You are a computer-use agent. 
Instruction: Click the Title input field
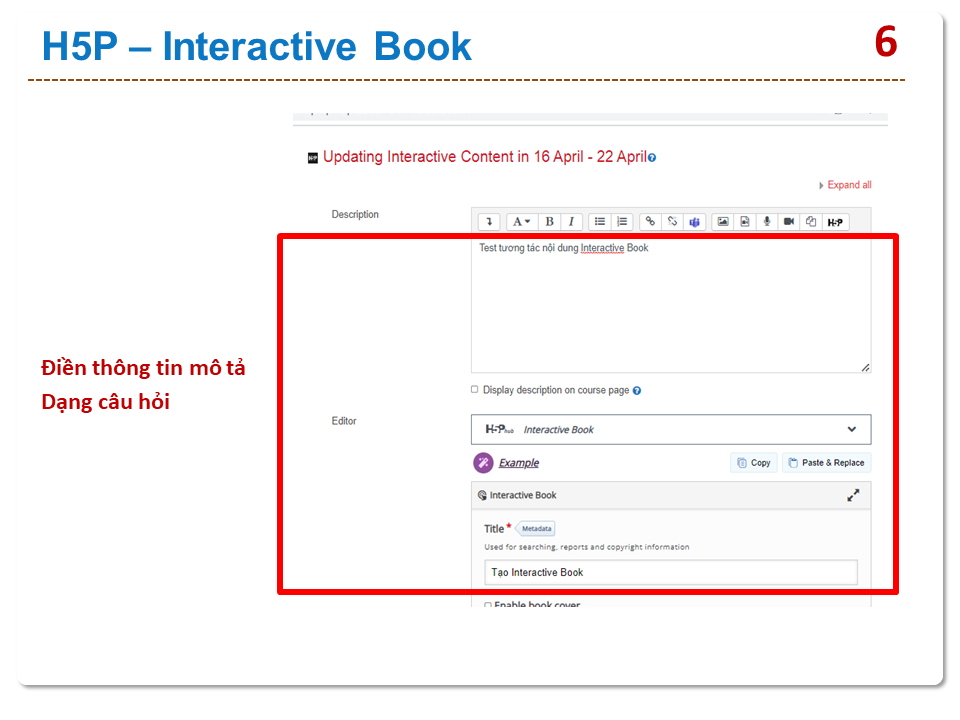tap(670, 572)
